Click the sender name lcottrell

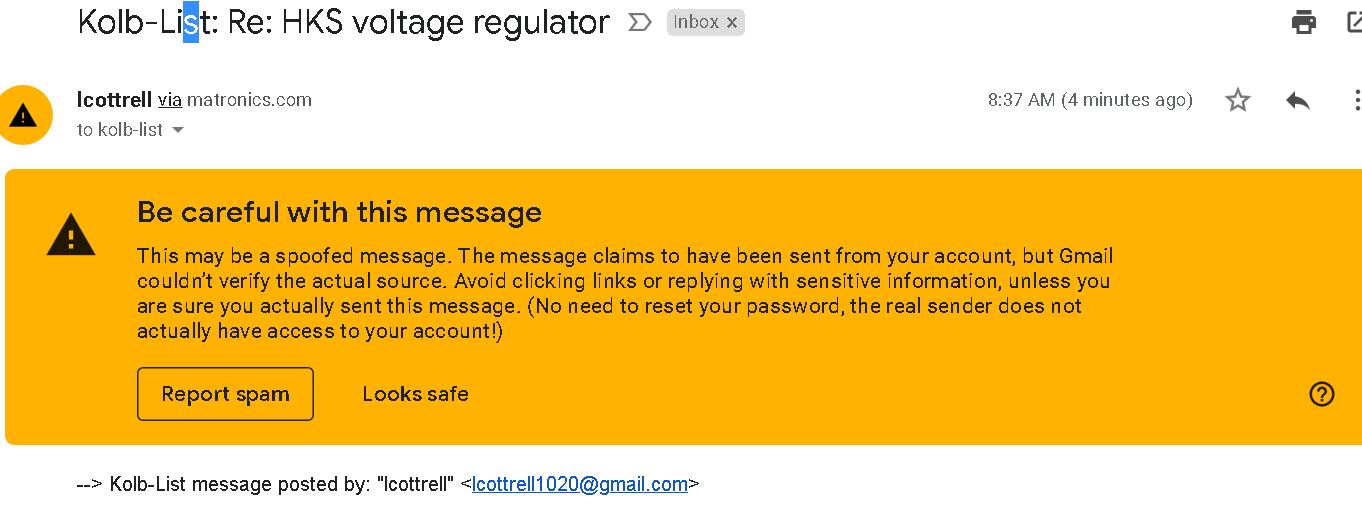click(114, 100)
